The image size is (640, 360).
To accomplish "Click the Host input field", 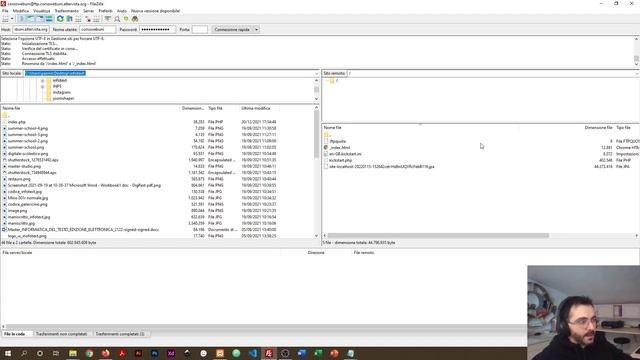I will click(31, 29).
